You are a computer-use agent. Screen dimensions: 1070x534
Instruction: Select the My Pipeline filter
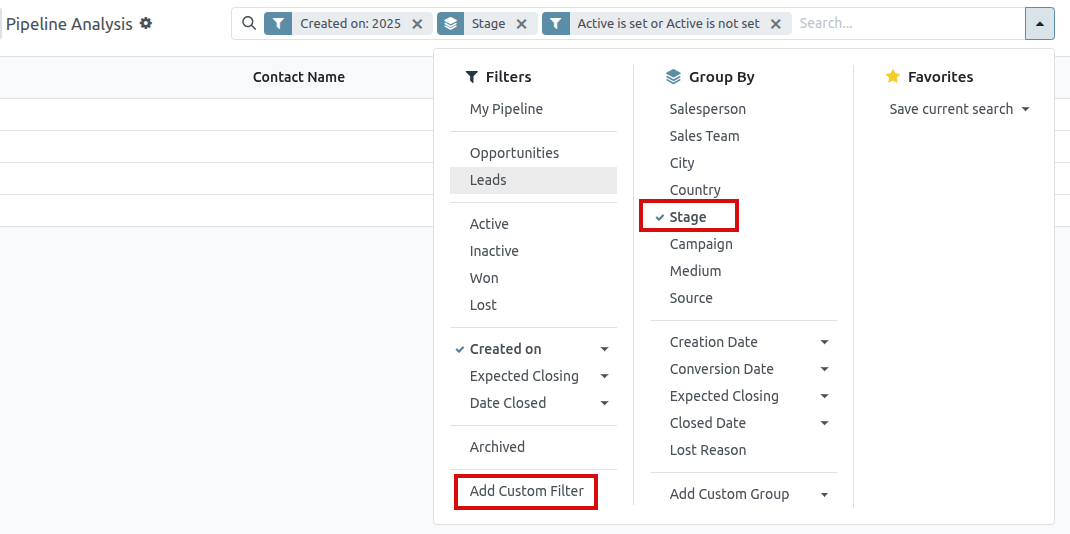click(506, 109)
